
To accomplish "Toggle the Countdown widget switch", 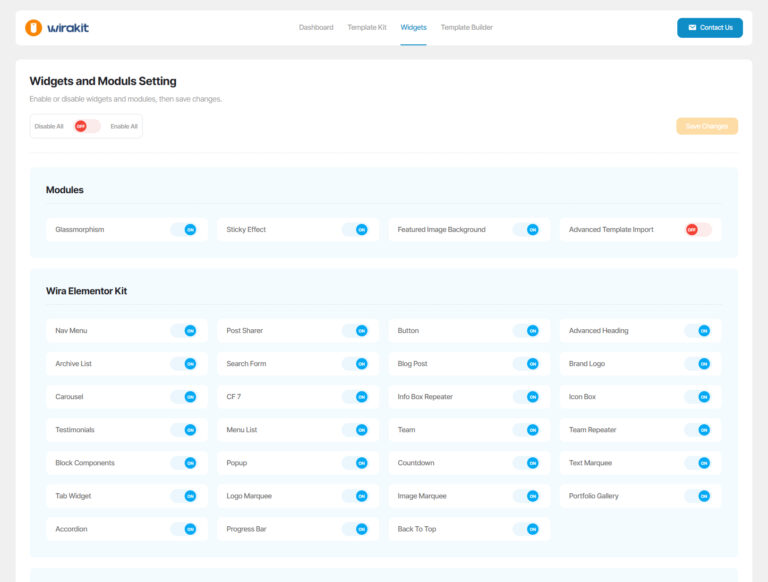I will tap(526, 463).
